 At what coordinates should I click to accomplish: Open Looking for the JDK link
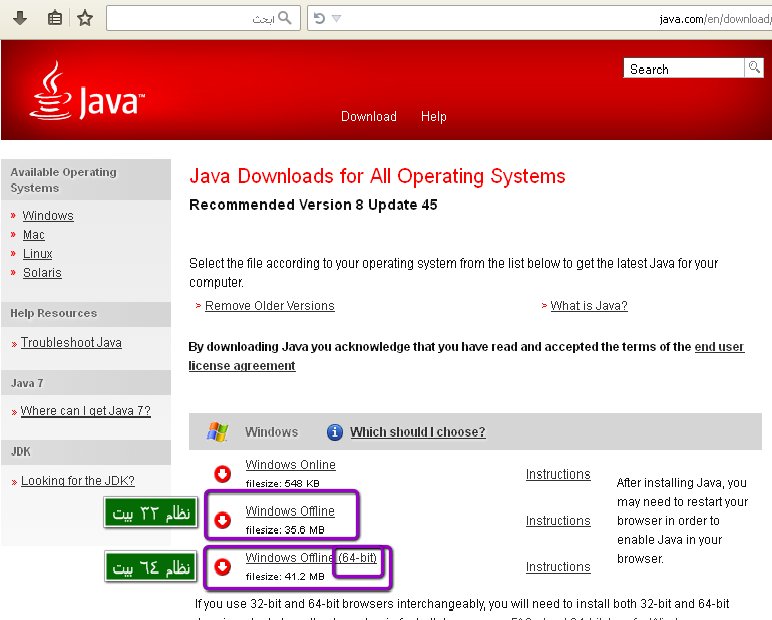pos(78,481)
